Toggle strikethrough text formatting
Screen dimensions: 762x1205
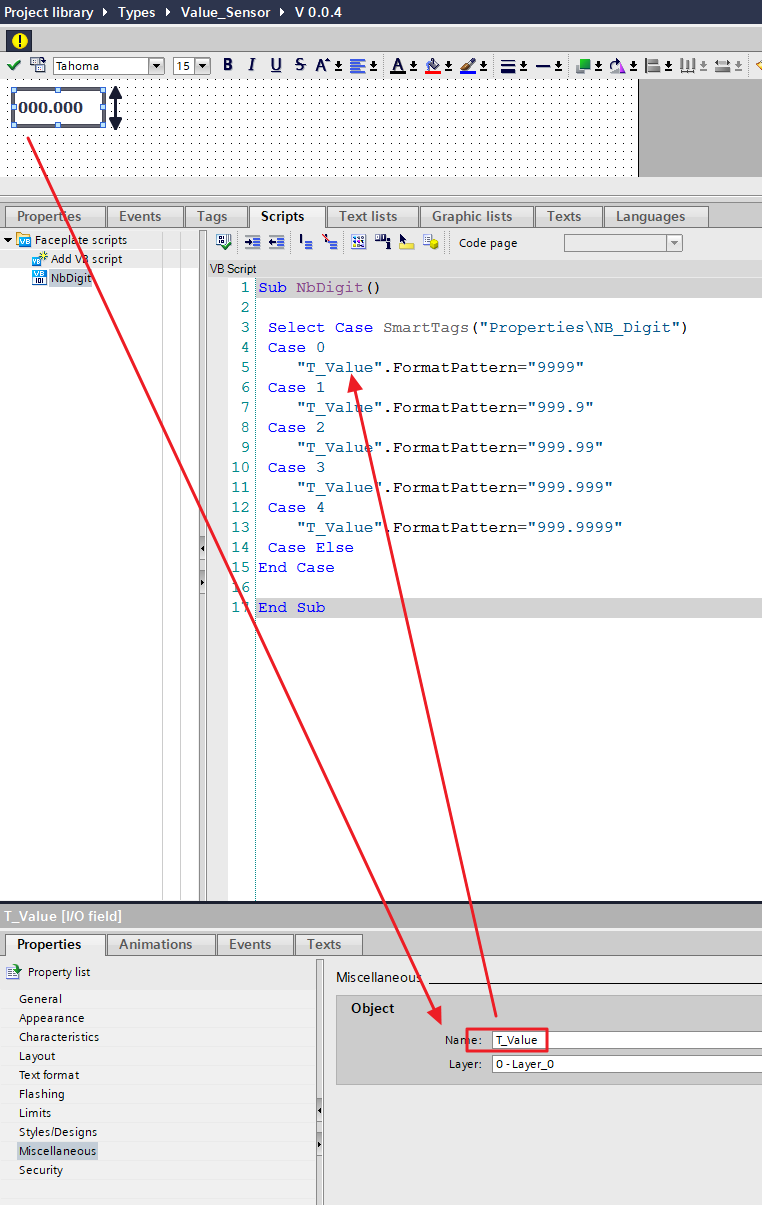[300, 65]
